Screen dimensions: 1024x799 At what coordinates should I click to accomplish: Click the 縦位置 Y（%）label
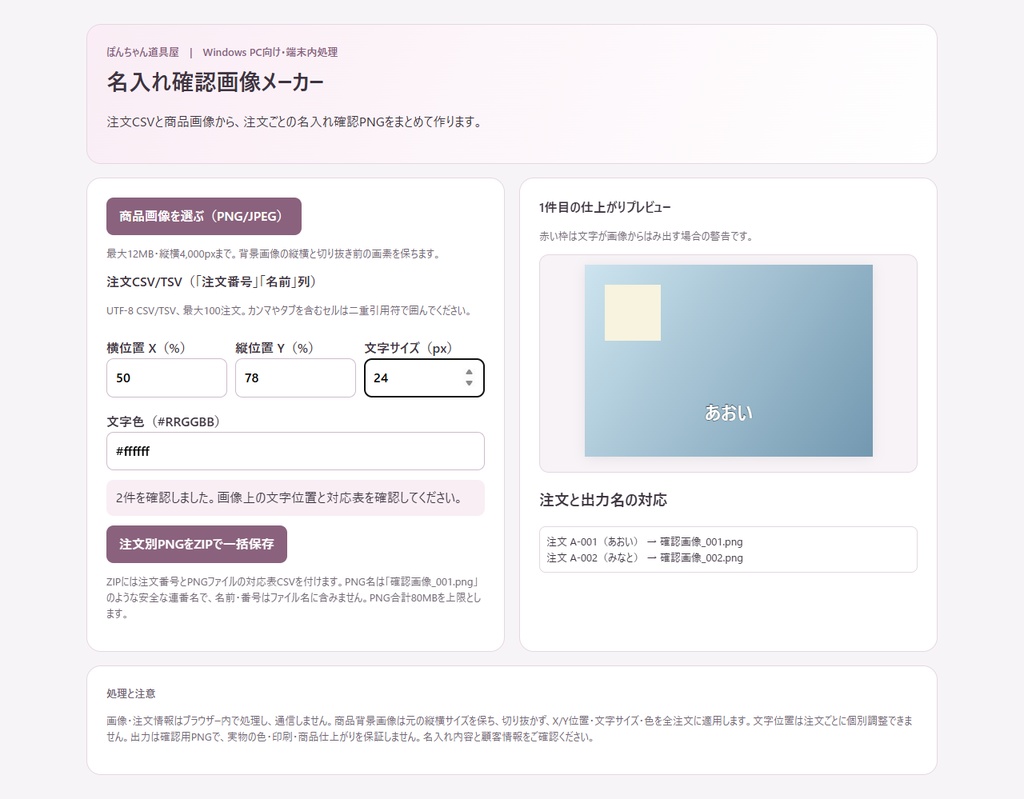pyautogui.click(x=275, y=348)
